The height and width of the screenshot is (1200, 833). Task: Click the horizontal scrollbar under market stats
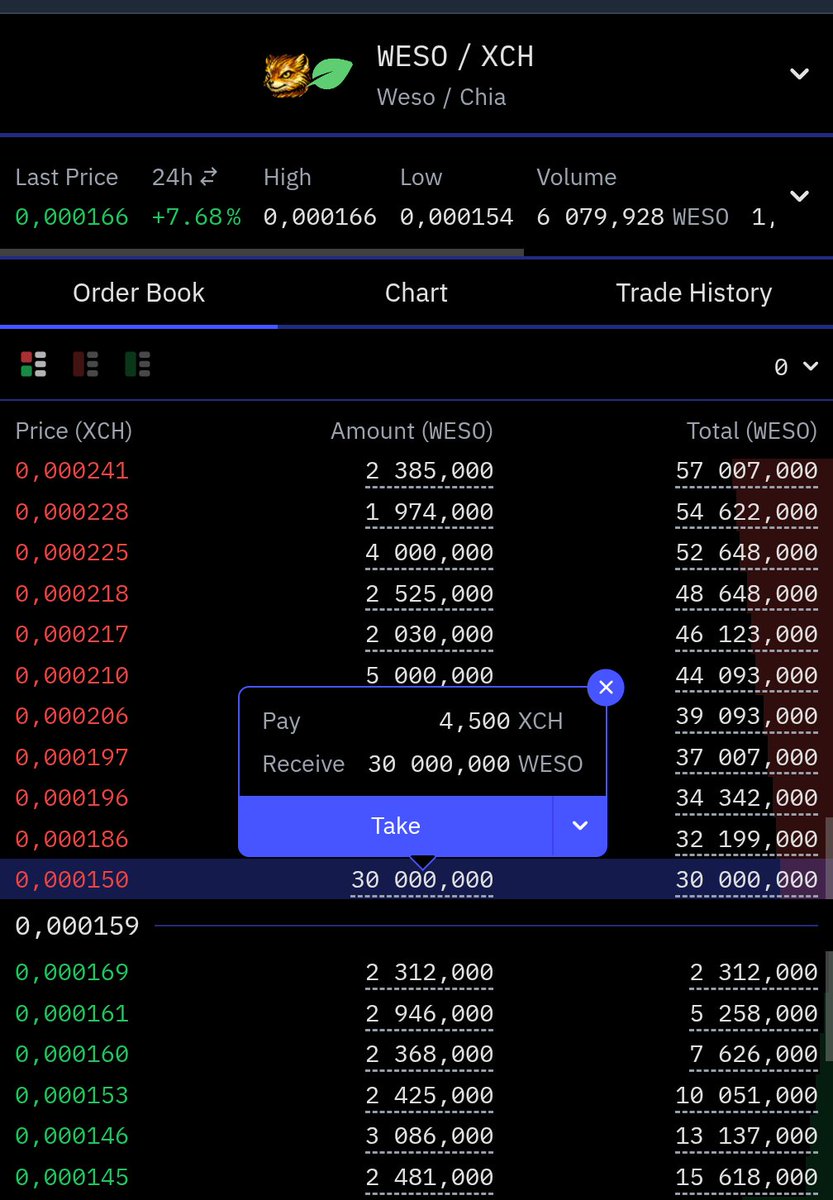coord(262,253)
